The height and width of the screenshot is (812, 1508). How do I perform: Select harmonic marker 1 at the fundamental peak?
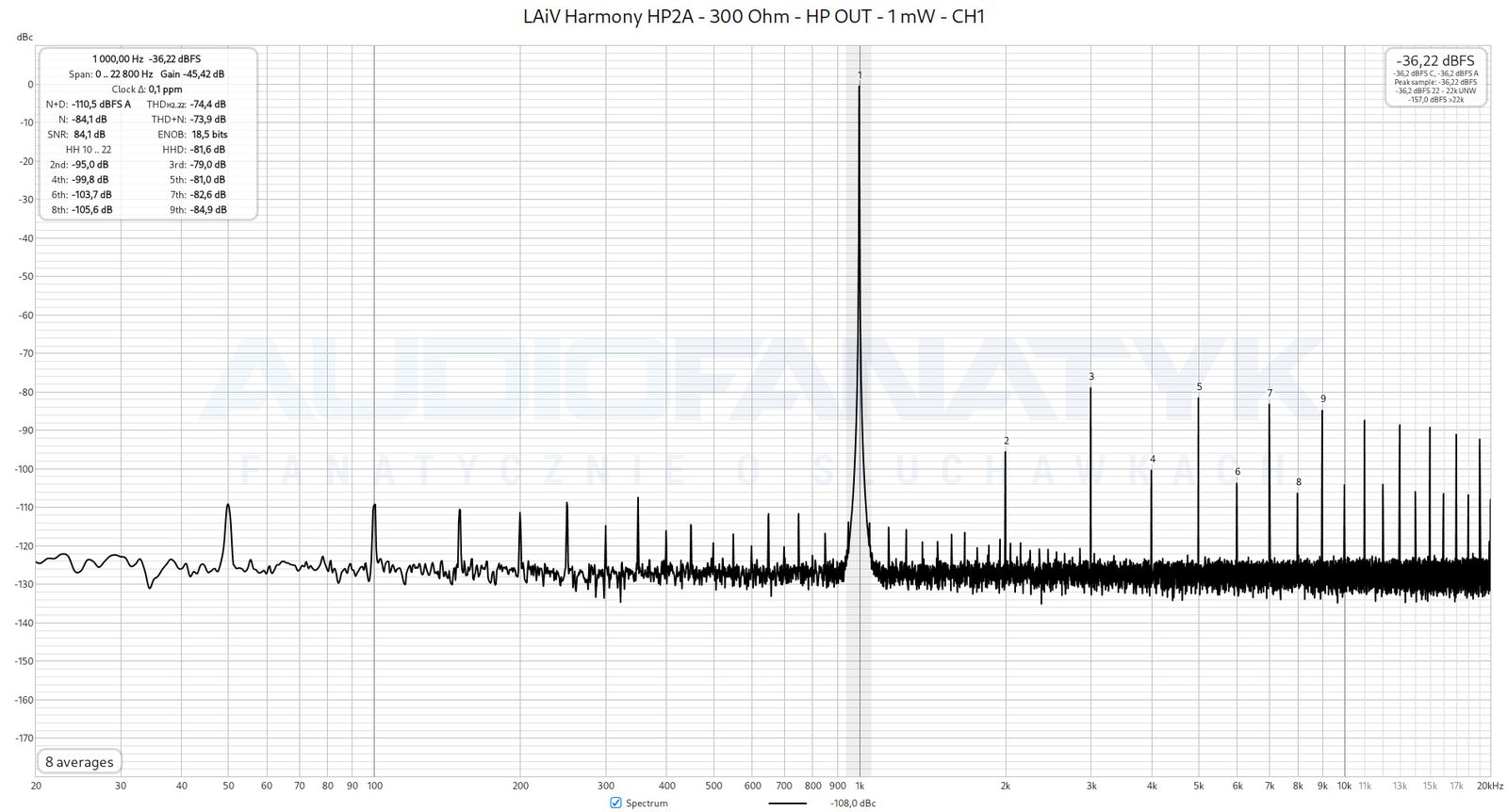[x=860, y=75]
